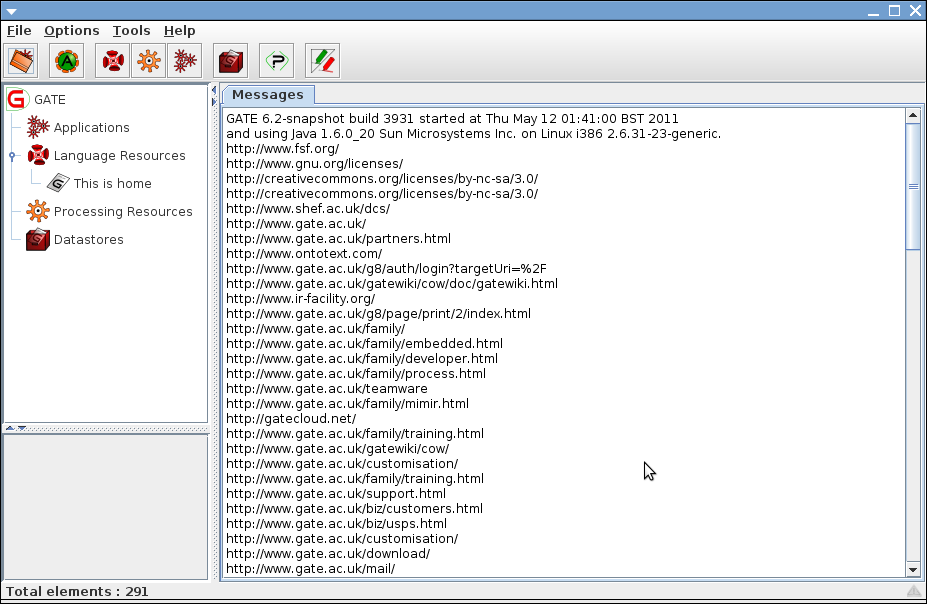The height and width of the screenshot is (604, 927).
Task: Click the manage CREOLE plugins toolbar icon
Action: 277,60
